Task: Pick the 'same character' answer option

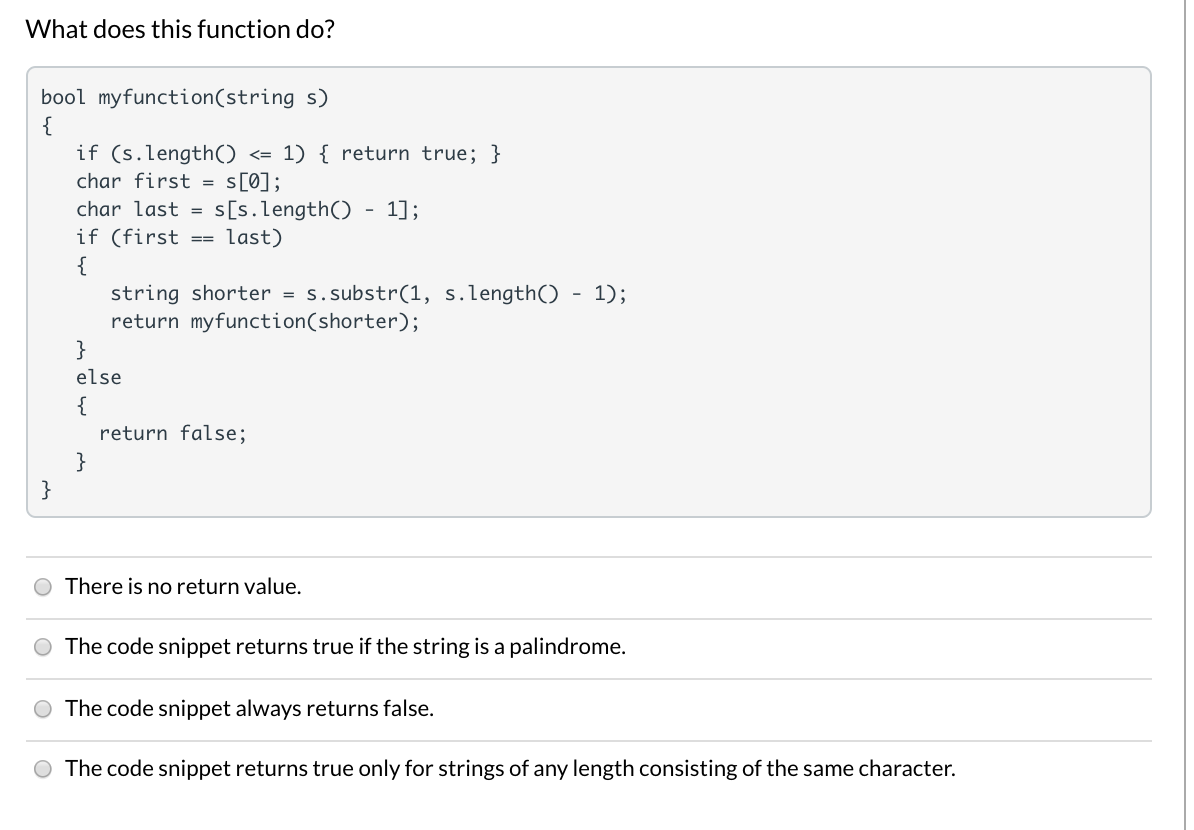Action: 43,768
